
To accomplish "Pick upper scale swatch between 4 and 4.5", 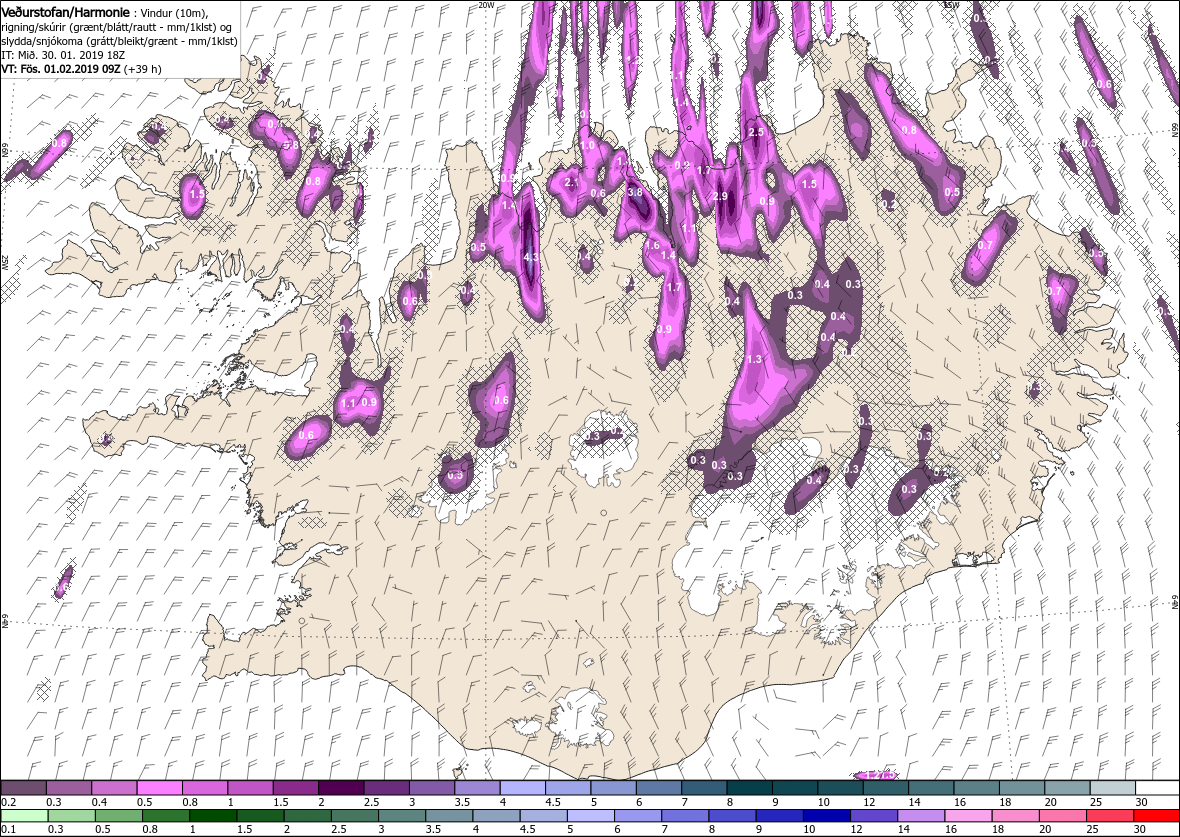I will coord(522,787).
